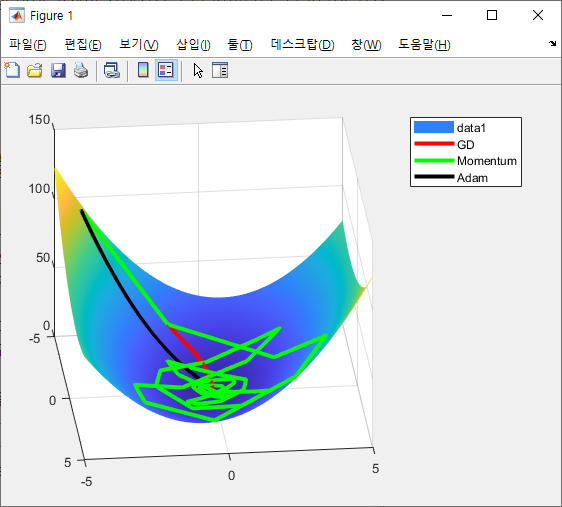Select the Edit Plot arrow tool
This screenshot has width=562, height=507.
198,70
